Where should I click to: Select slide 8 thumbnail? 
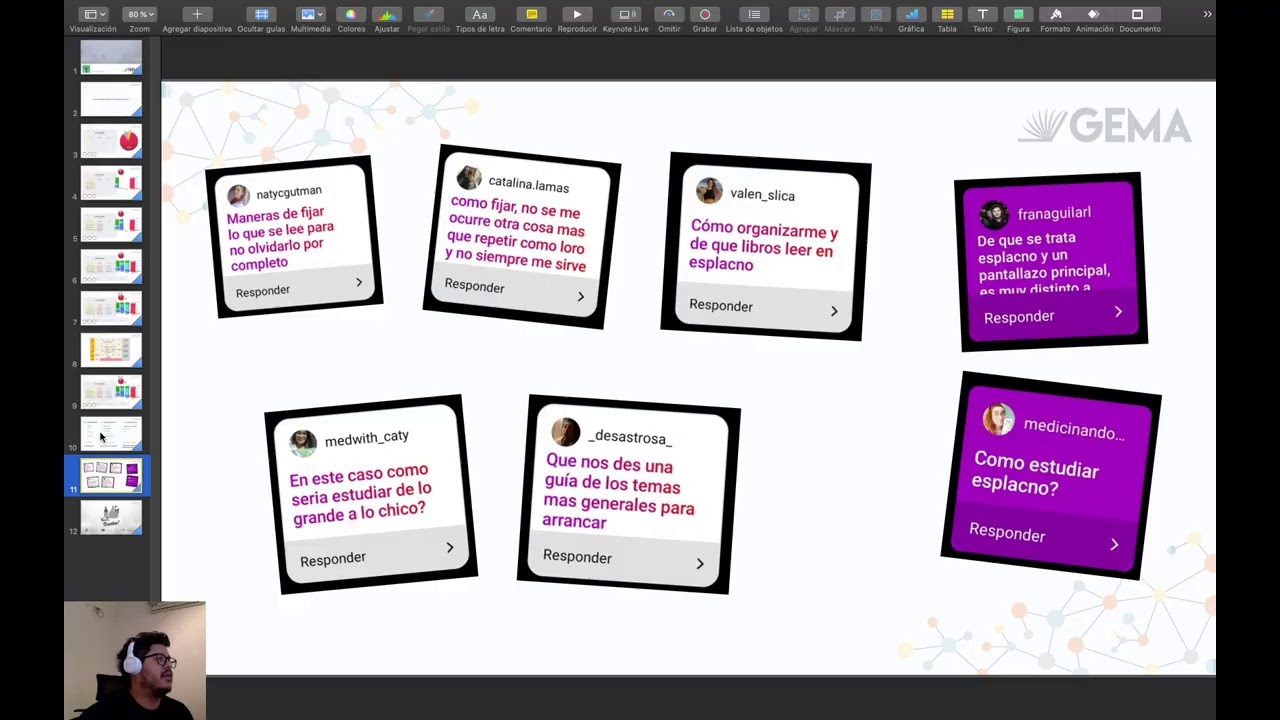(x=111, y=351)
